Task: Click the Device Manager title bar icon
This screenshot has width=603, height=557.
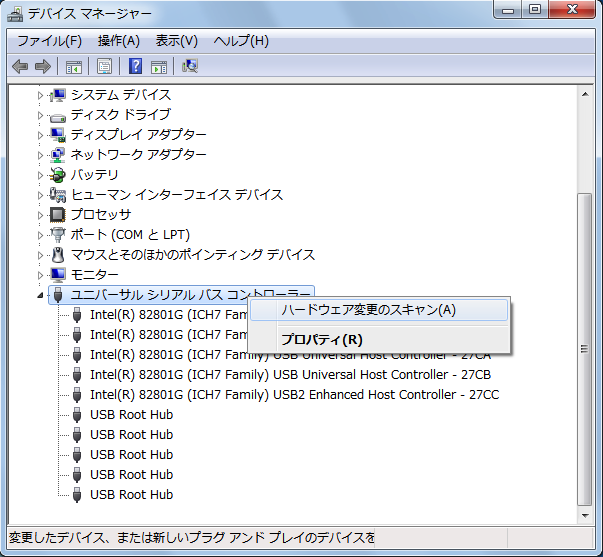Action: tap(15, 14)
